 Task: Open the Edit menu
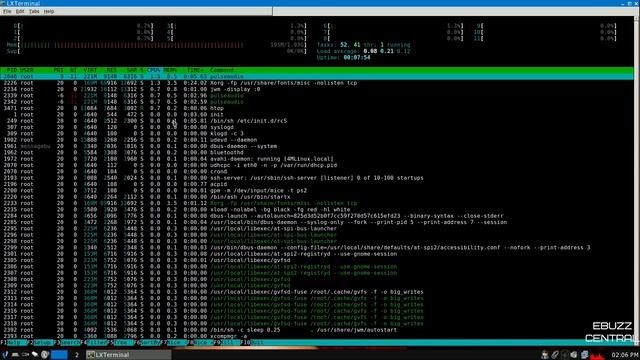[20, 11]
